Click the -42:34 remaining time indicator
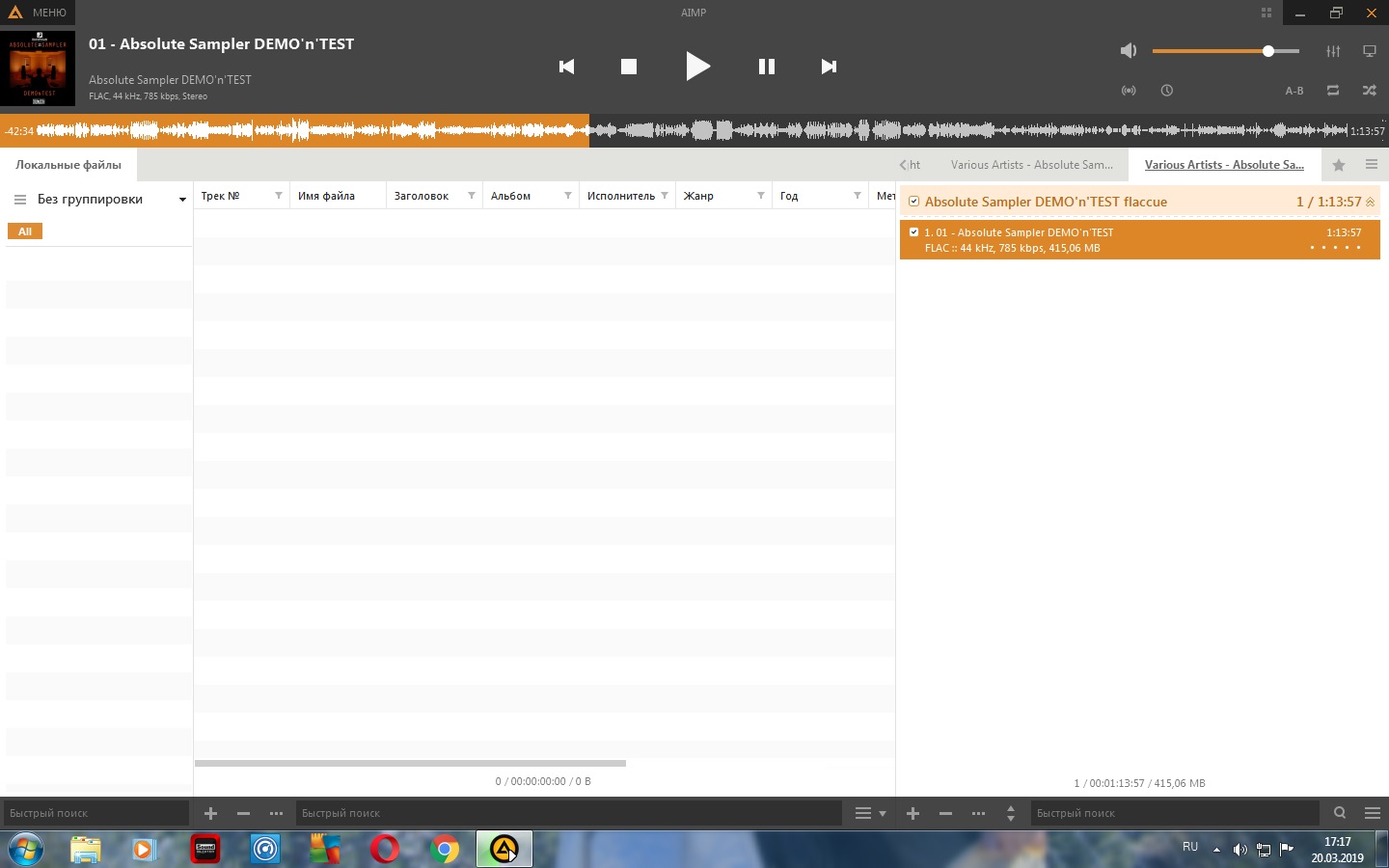The image size is (1389, 868). (x=19, y=131)
